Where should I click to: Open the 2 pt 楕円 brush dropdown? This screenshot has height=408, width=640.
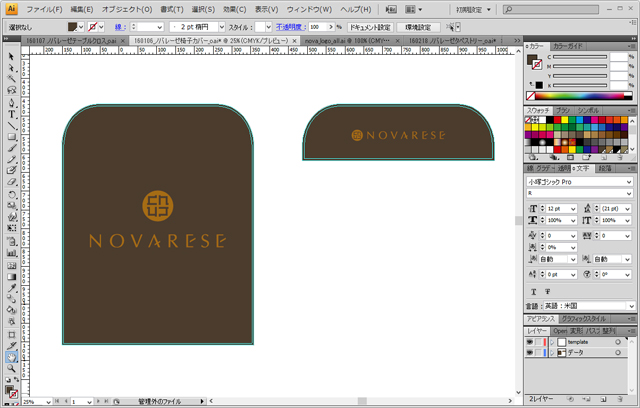222,27
